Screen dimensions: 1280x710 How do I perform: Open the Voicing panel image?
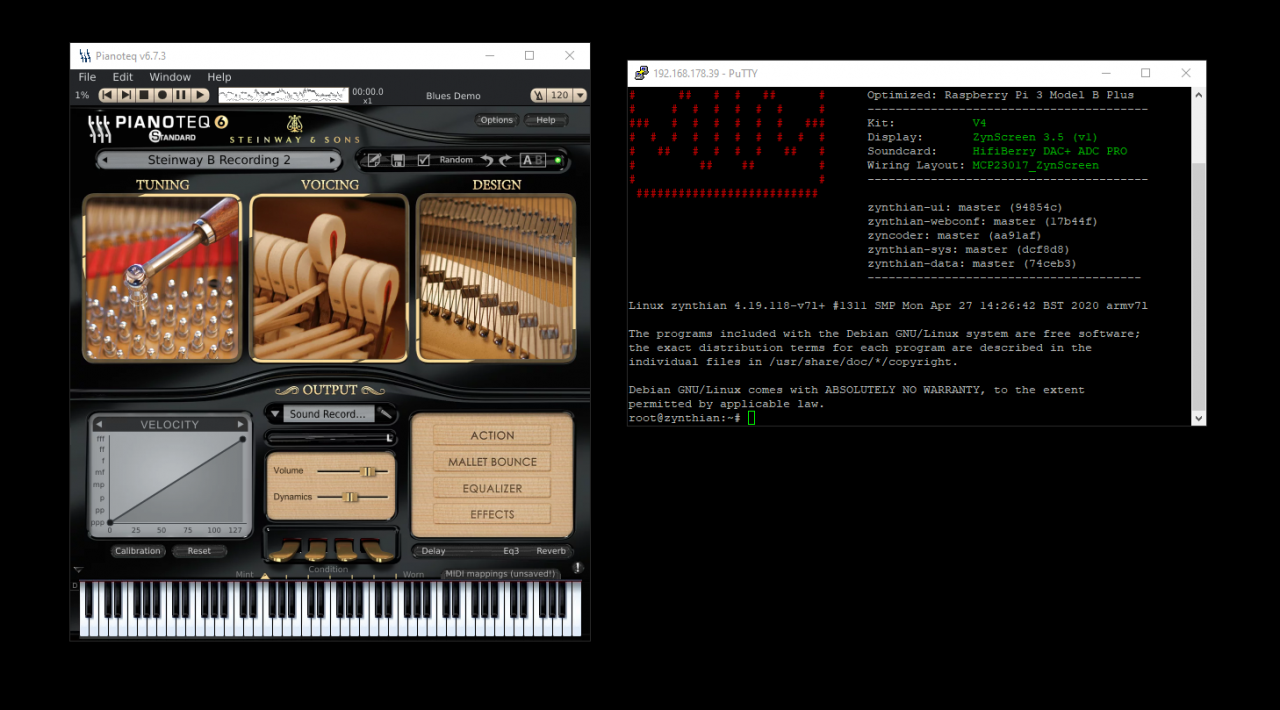coord(329,278)
